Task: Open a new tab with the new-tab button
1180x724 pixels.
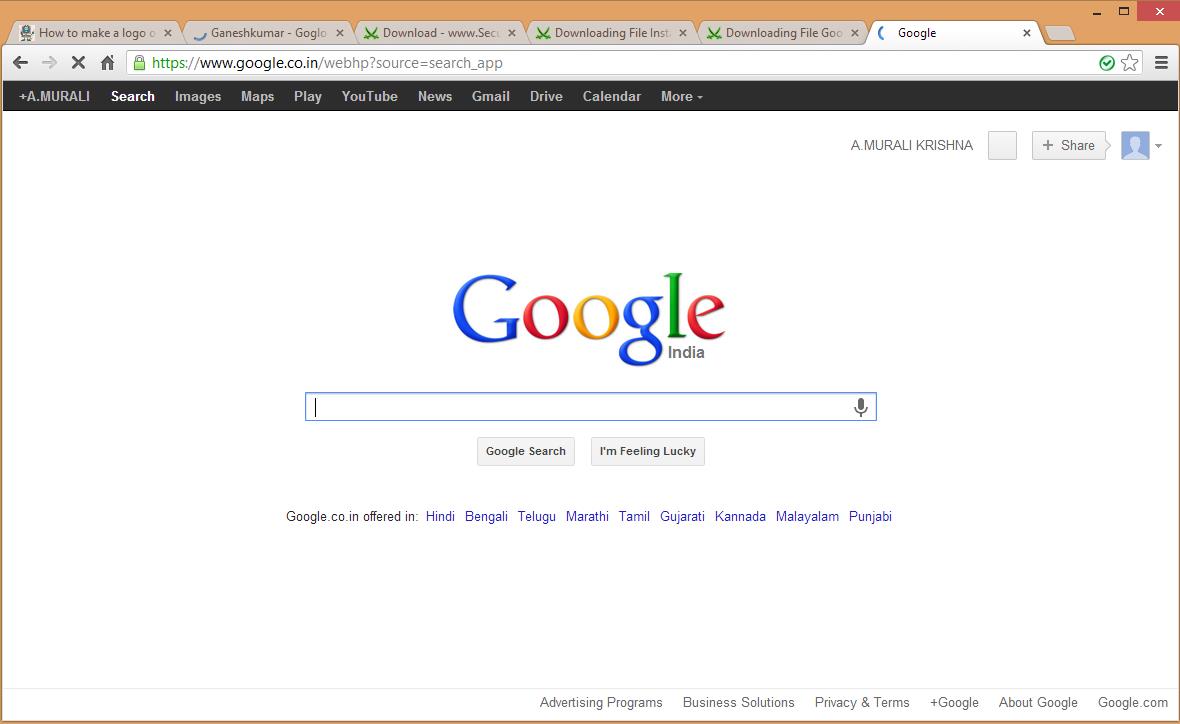Action: pos(1060,33)
